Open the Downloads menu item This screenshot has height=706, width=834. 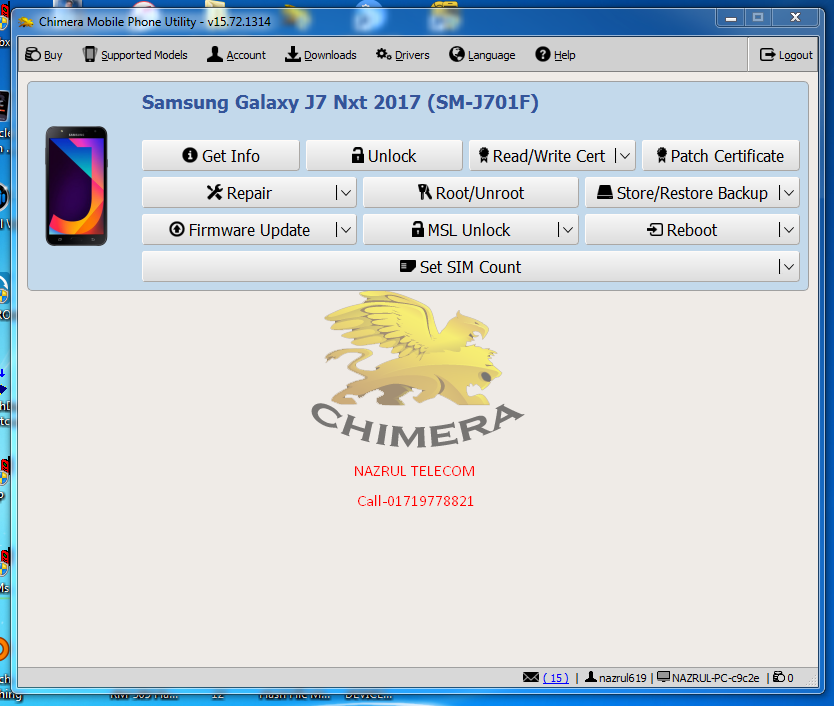tap(320, 55)
